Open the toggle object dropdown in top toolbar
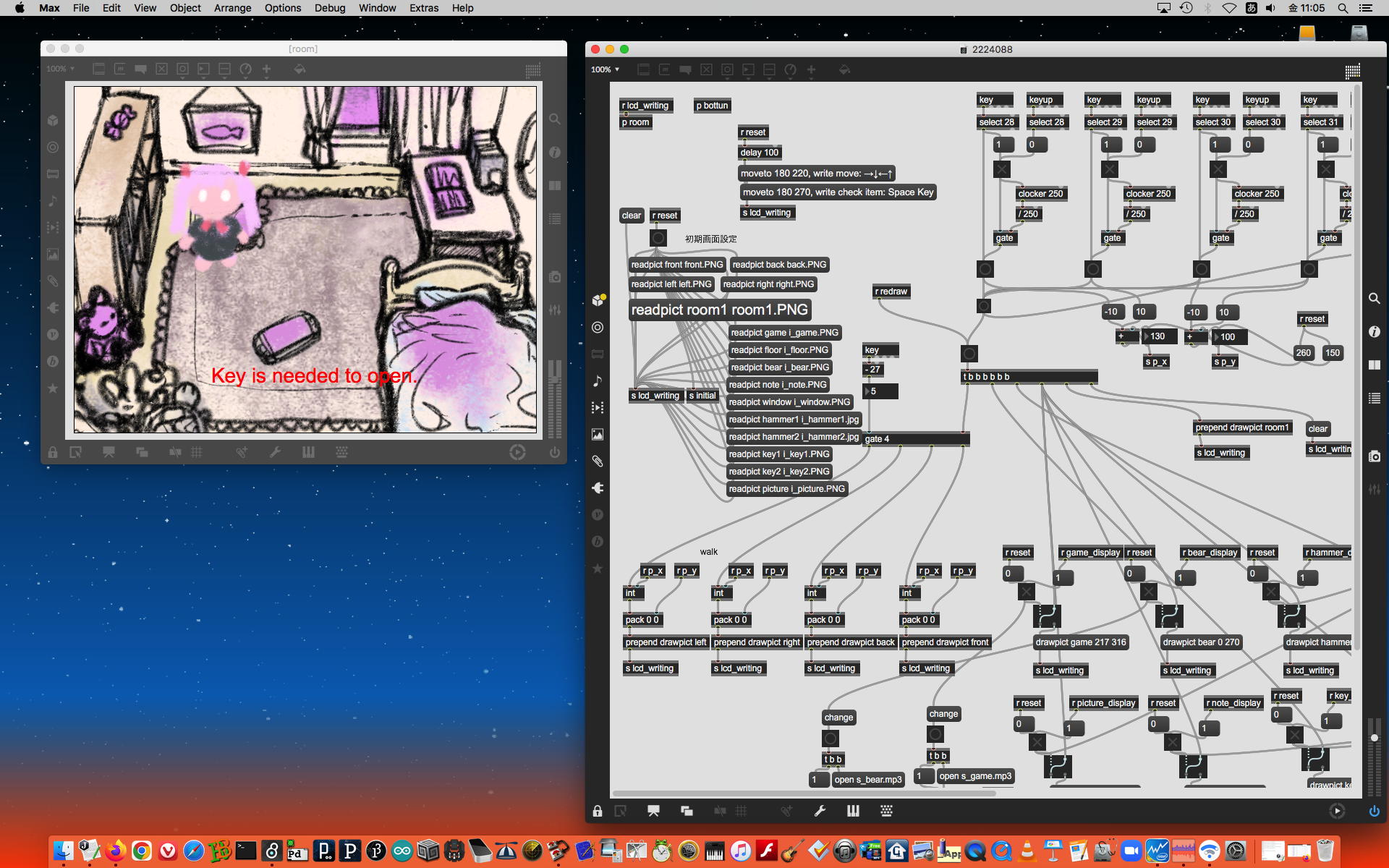 point(706,70)
